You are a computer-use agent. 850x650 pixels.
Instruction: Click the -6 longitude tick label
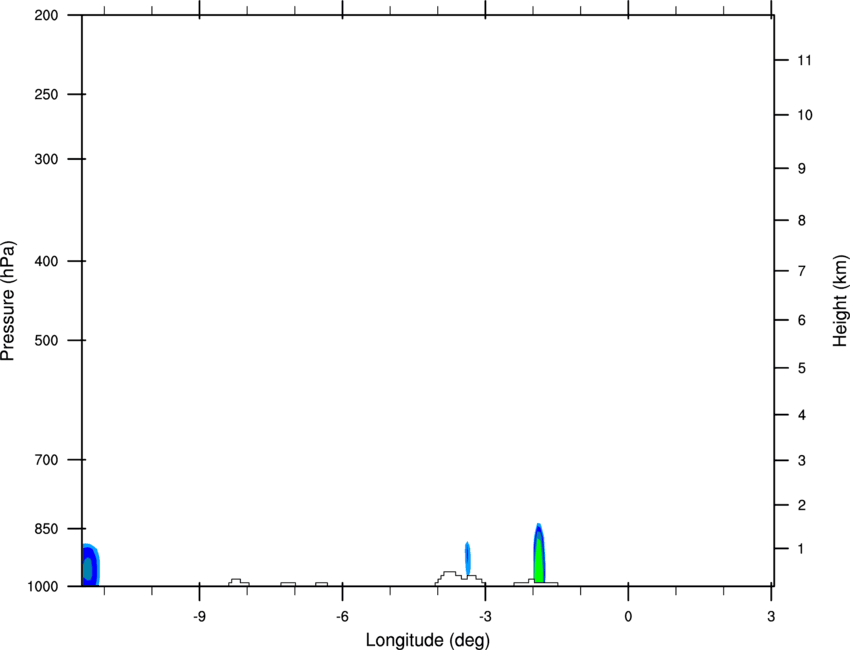tap(342, 617)
